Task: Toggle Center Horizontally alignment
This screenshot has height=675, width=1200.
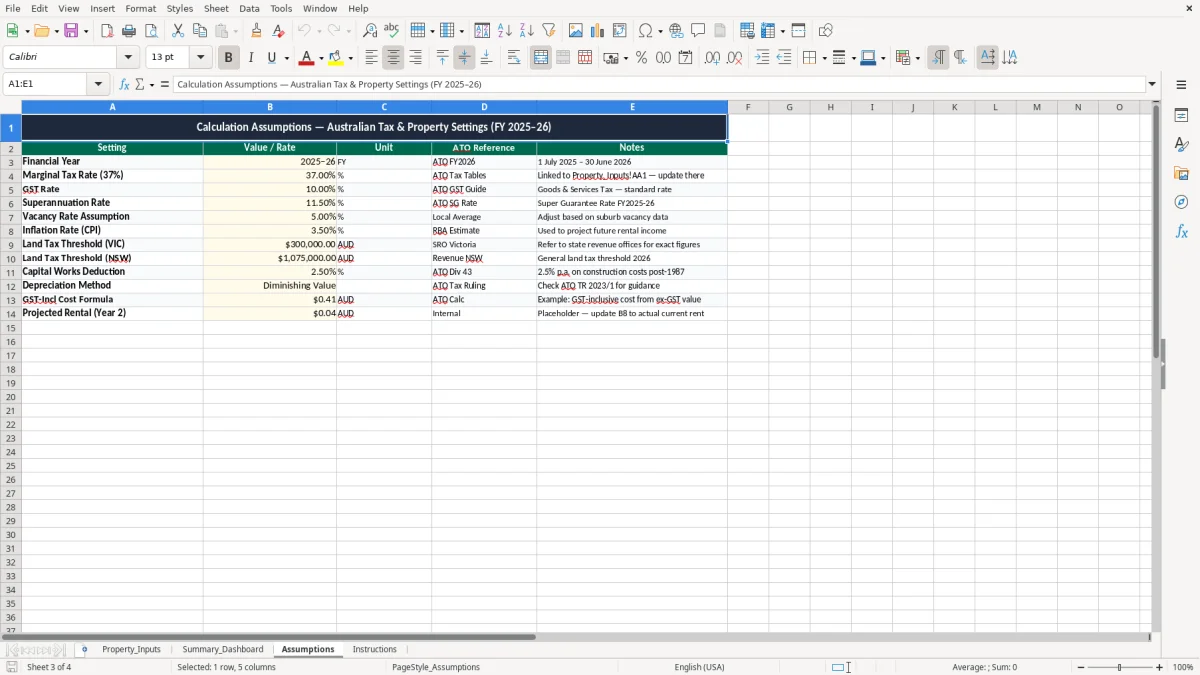Action: (394, 58)
